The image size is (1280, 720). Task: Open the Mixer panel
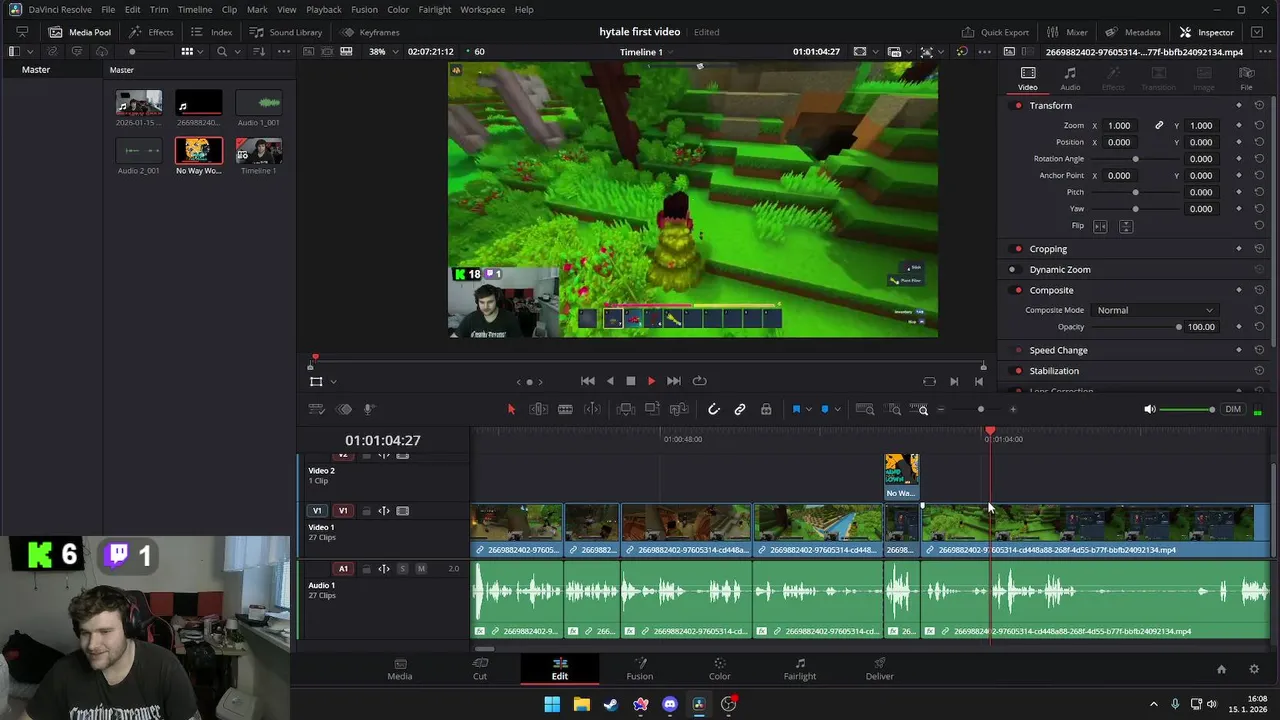pos(1067,32)
